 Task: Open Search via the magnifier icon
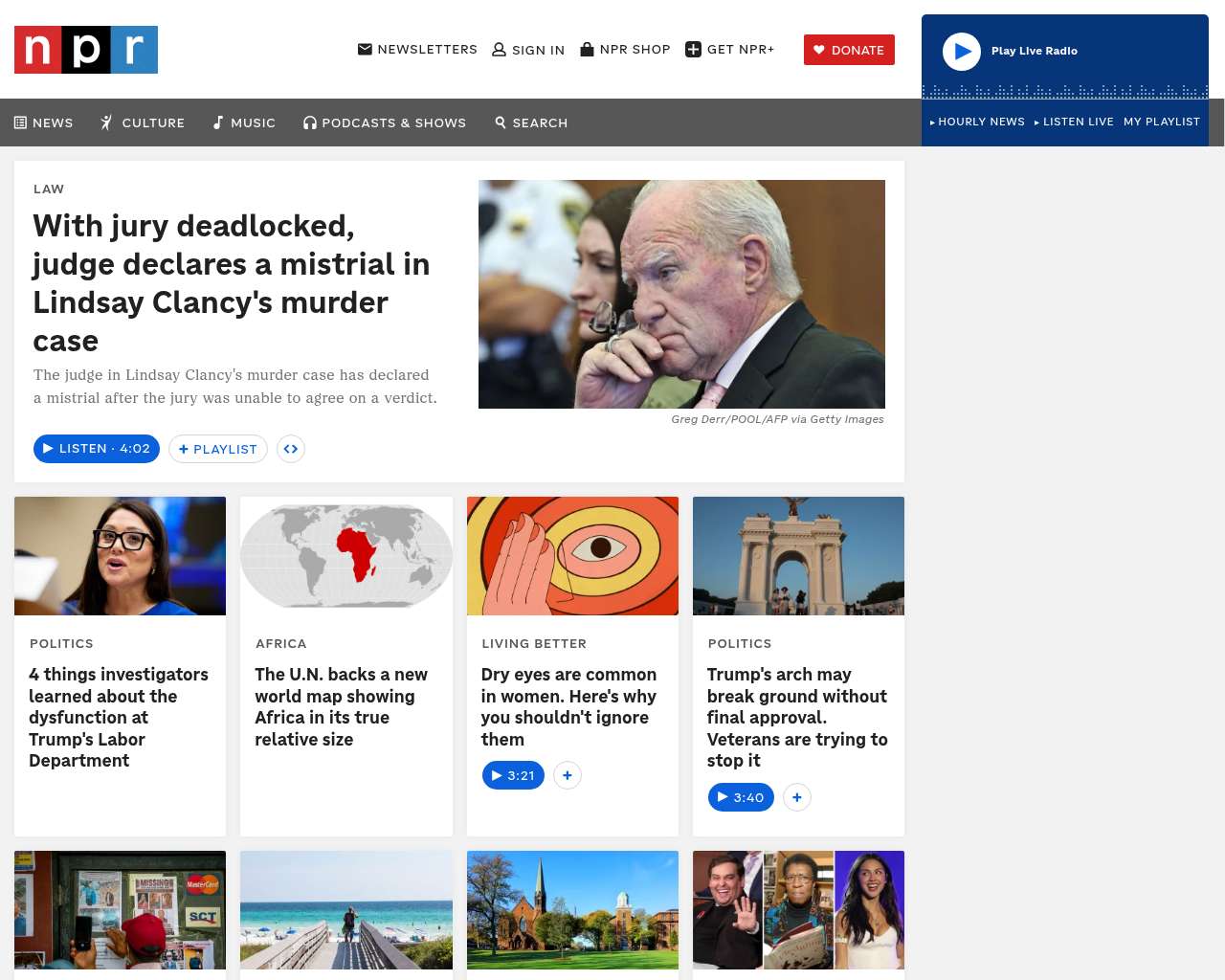click(x=501, y=122)
